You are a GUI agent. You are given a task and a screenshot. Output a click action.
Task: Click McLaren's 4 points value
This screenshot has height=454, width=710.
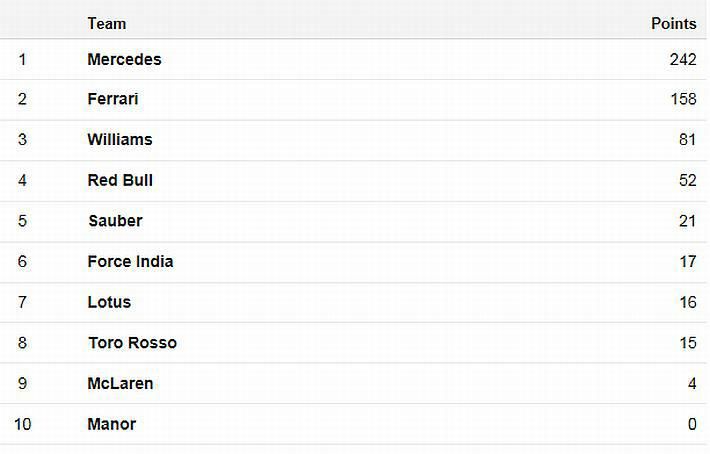pyautogui.click(x=691, y=383)
